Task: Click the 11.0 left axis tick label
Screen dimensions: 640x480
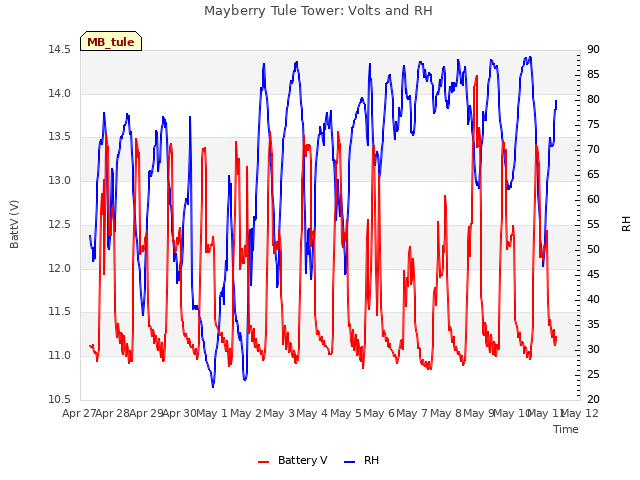Action: point(60,356)
